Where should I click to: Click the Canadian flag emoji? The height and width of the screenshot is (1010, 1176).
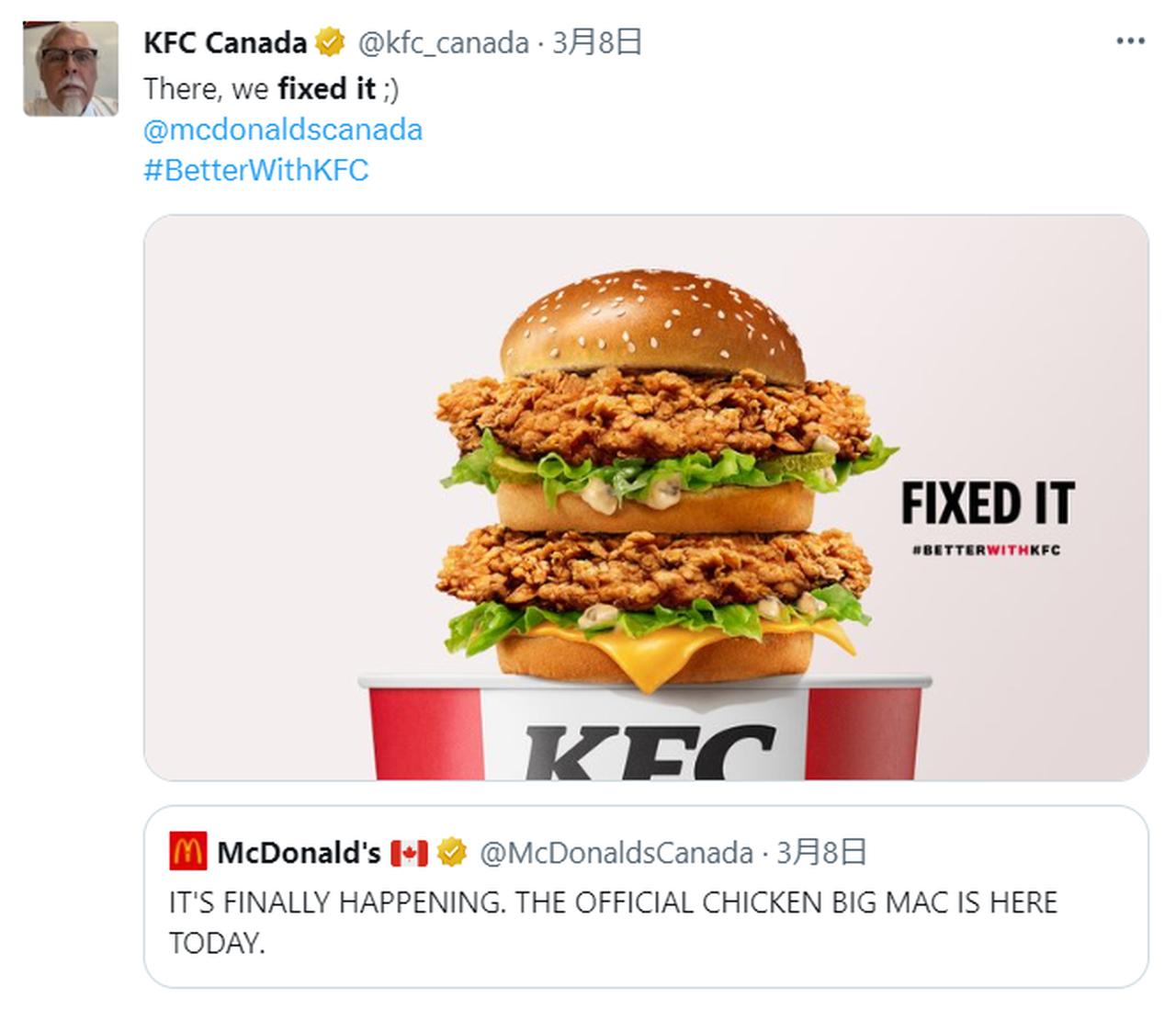(x=409, y=853)
